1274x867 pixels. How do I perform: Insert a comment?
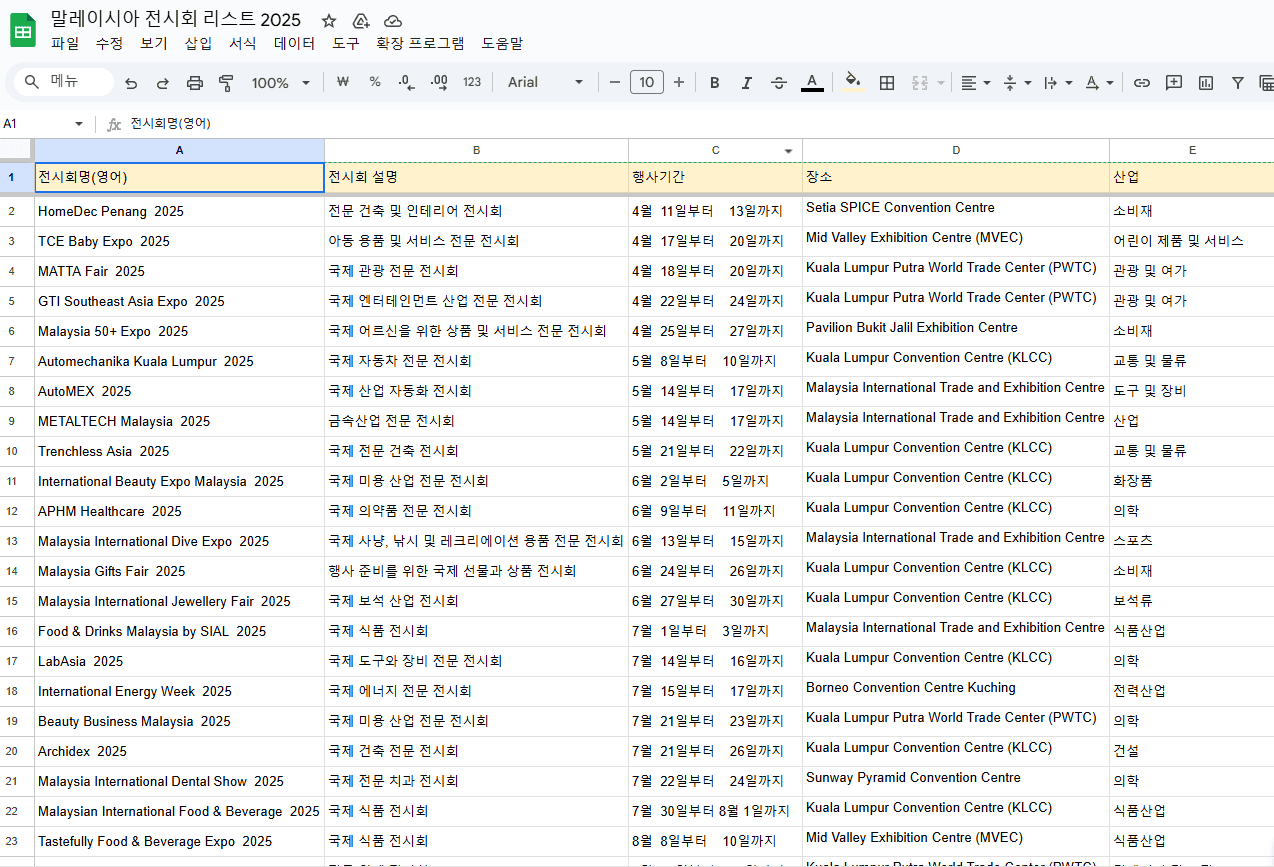coord(1174,83)
